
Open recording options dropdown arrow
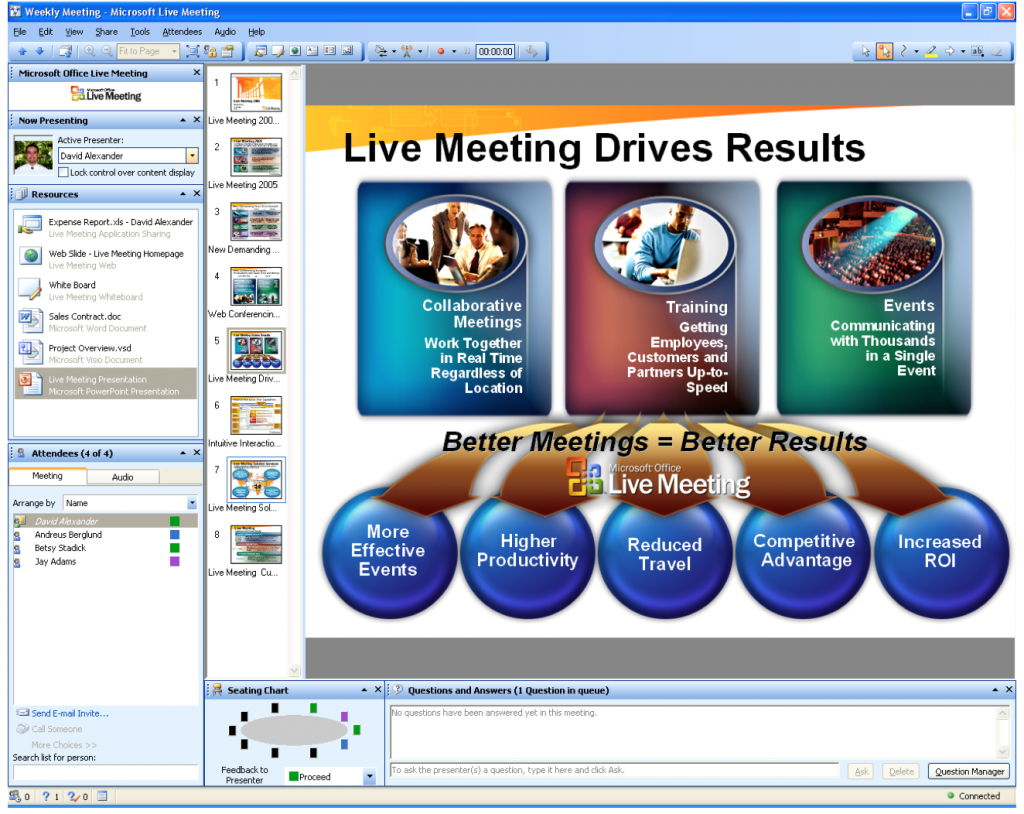click(x=454, y=51)
